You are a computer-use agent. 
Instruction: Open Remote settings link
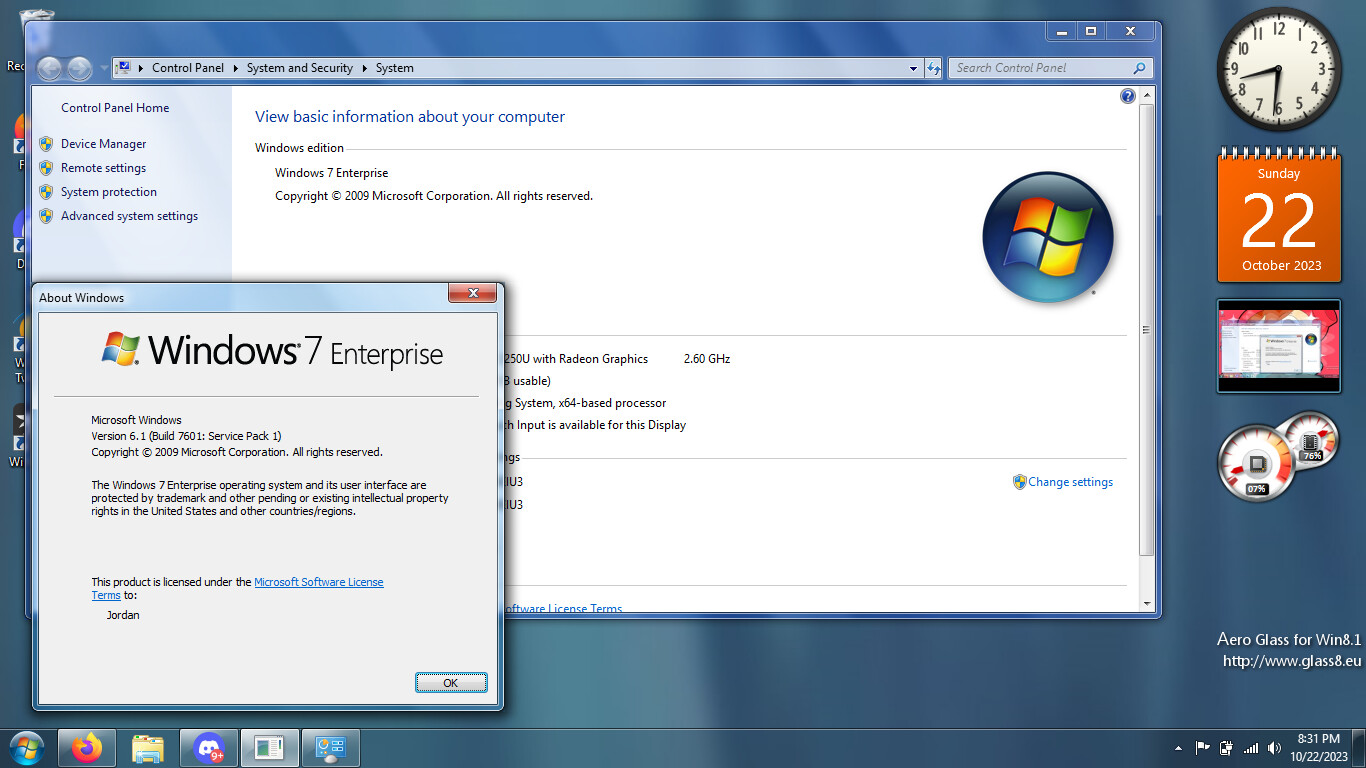[103, 168]
